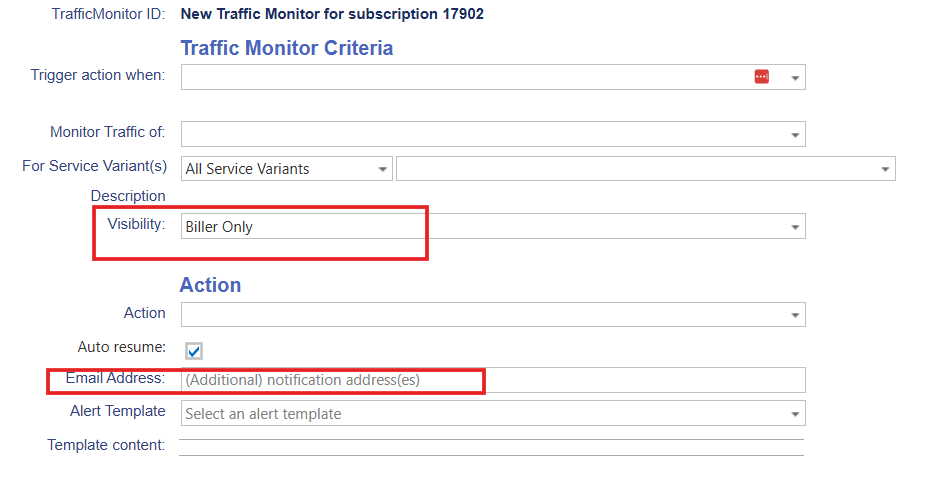Open the Monitor Traffic of dropdown arrow
Image resolution: width=927 pixels, height=496 pixels.
(x=795, y=135)
